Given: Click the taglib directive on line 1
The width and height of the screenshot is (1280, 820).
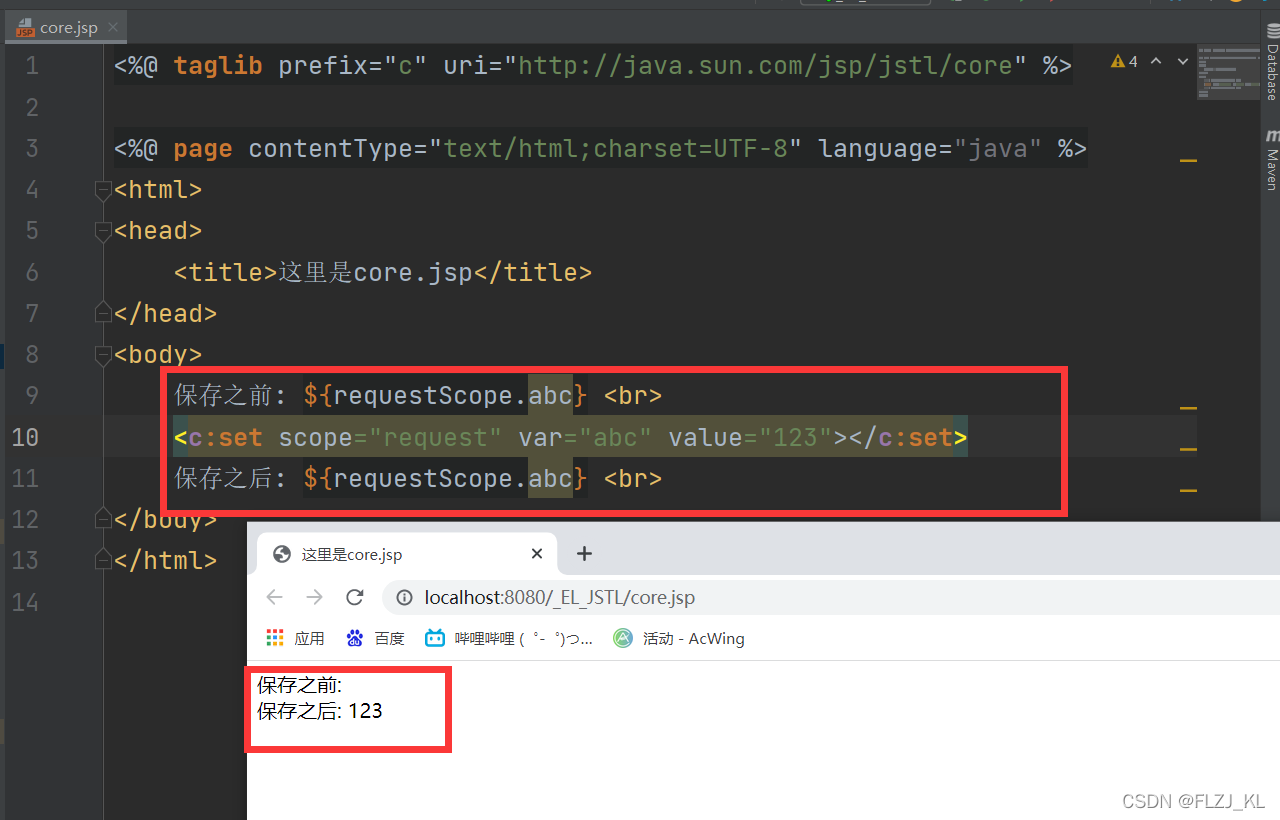Looking at the screenshot, I should click(593, 66).
